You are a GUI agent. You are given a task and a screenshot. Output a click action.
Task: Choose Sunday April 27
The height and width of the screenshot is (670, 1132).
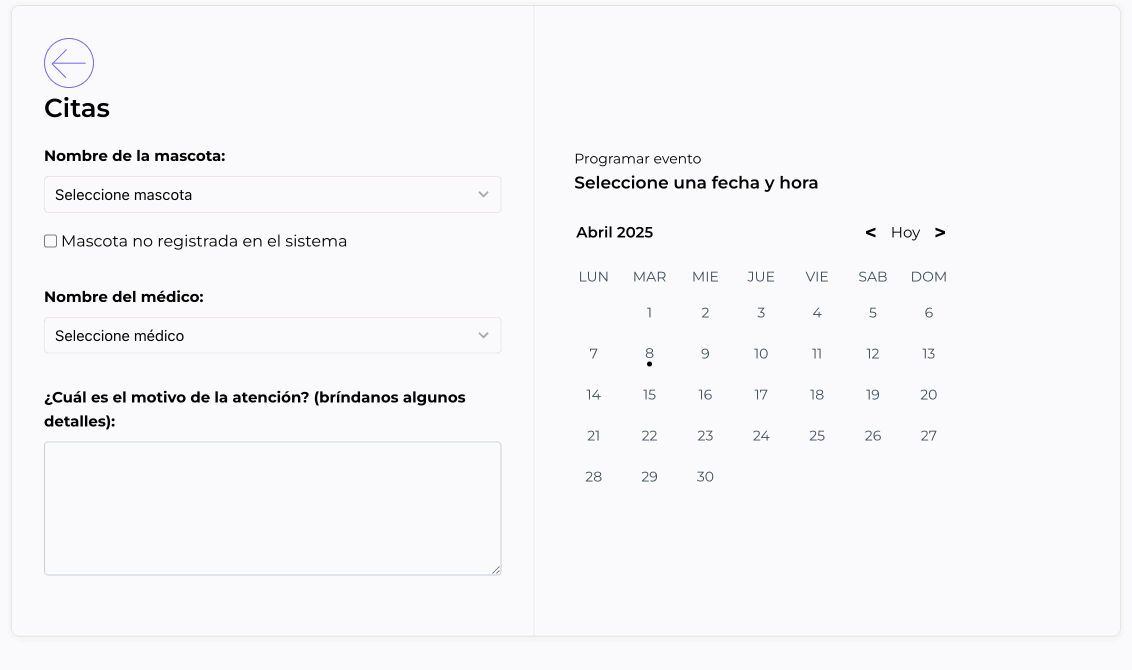(x=929, y=436)
